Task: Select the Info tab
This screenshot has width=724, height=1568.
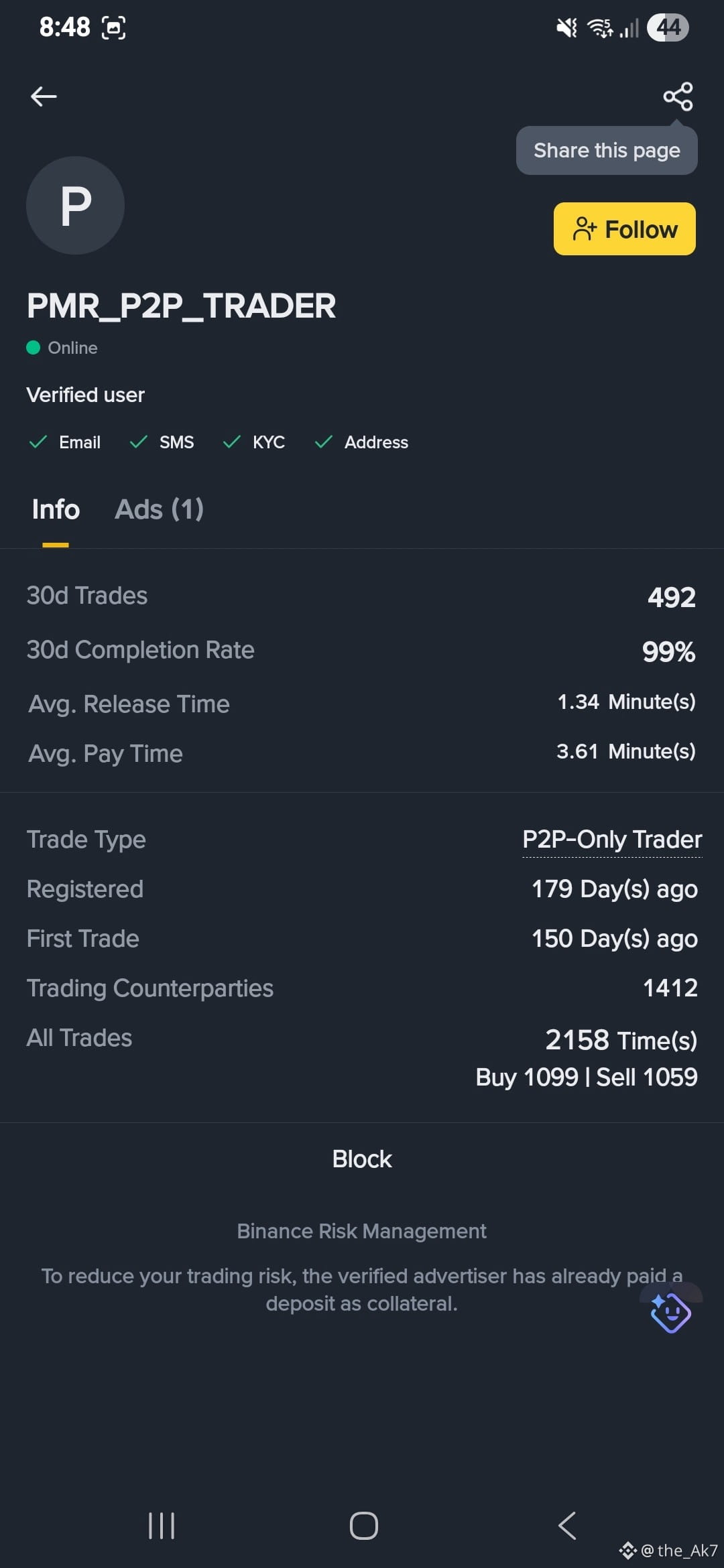Action: [56, 509]
